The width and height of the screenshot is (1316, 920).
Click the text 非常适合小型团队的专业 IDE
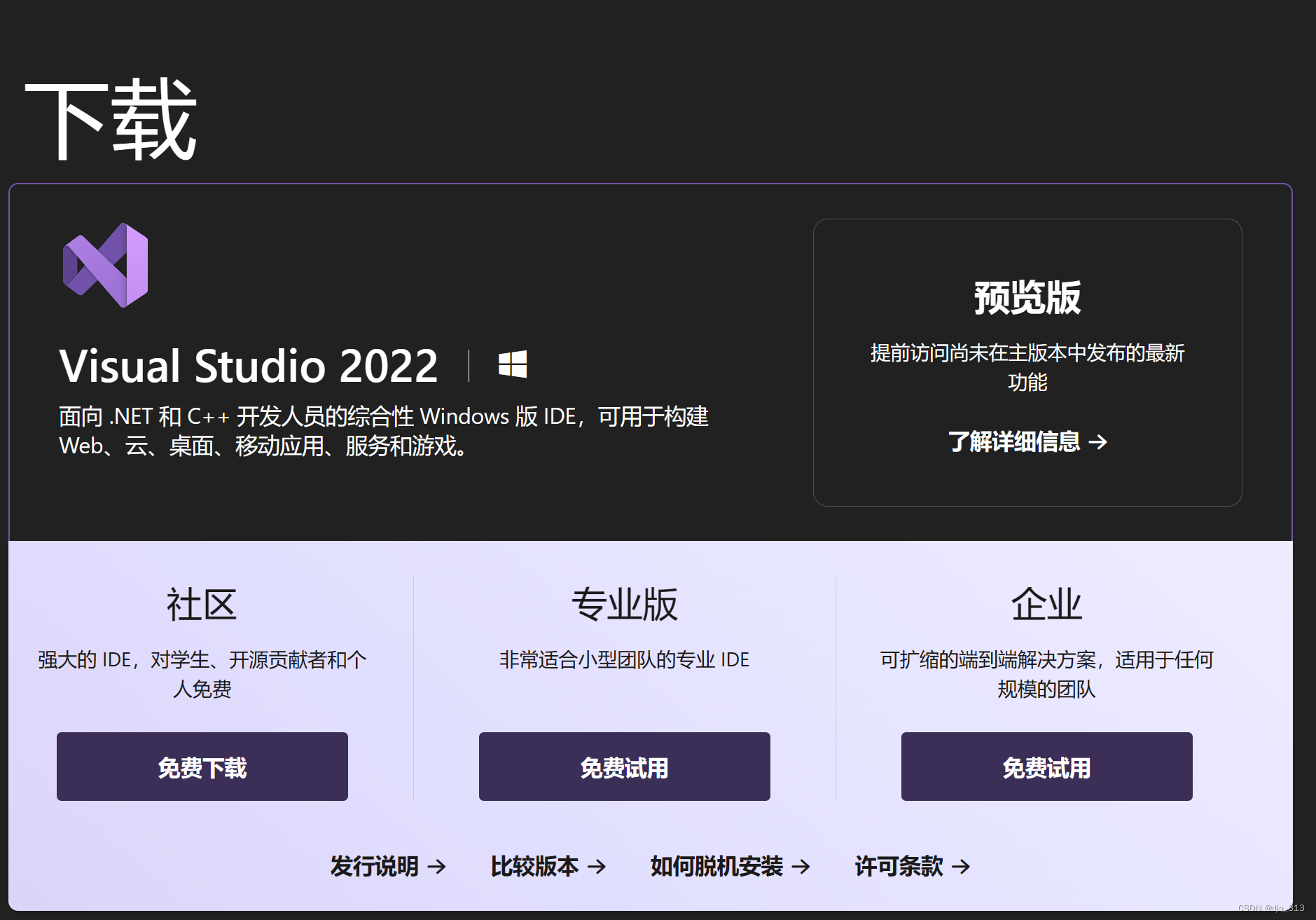pyautogui.click(x=625, y=659)
